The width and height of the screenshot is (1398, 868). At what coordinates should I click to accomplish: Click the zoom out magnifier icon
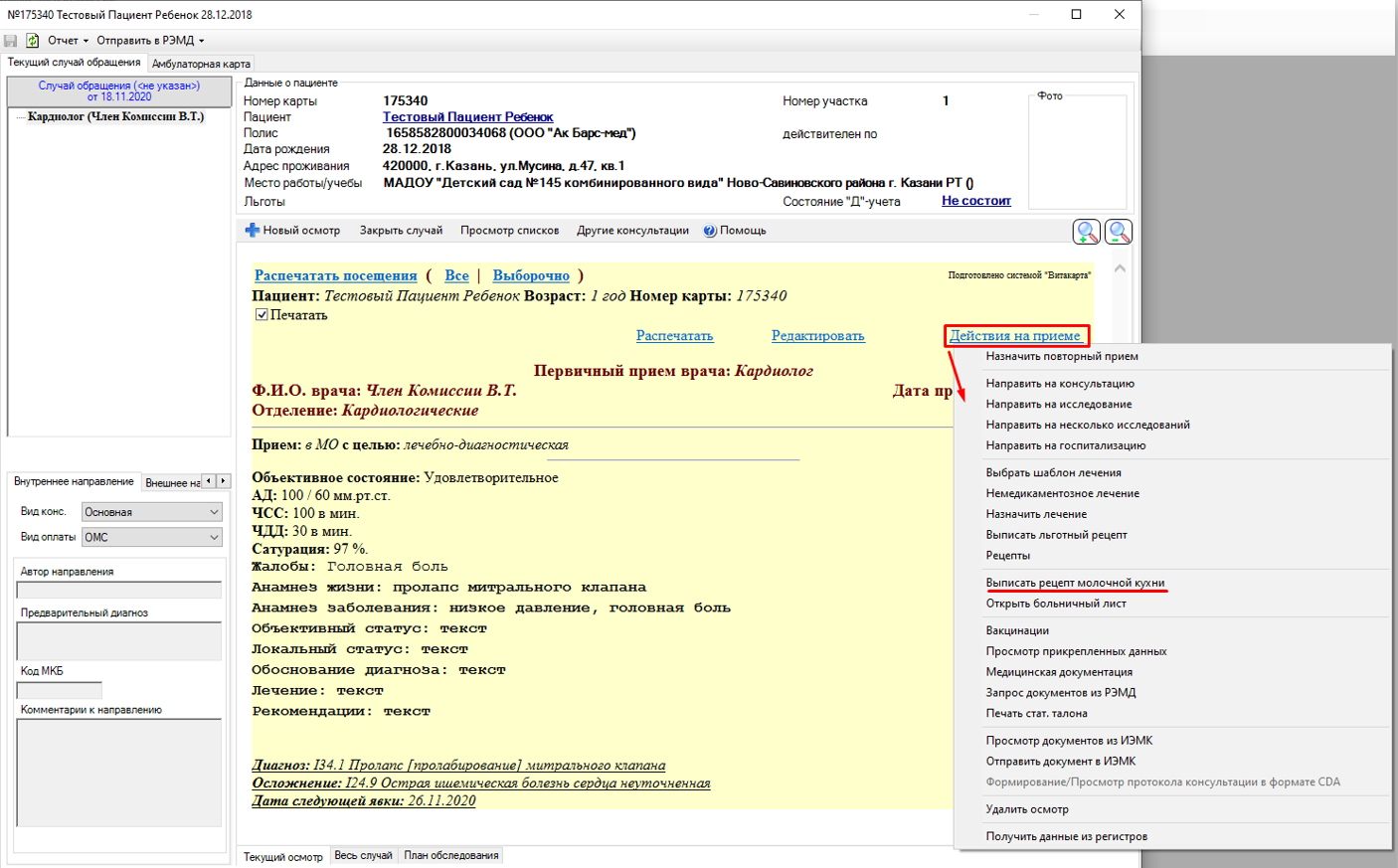click(1119, 232)
